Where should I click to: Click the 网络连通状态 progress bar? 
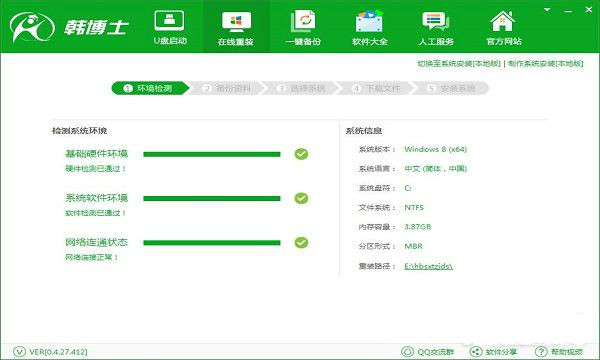[x=212, y=243]
